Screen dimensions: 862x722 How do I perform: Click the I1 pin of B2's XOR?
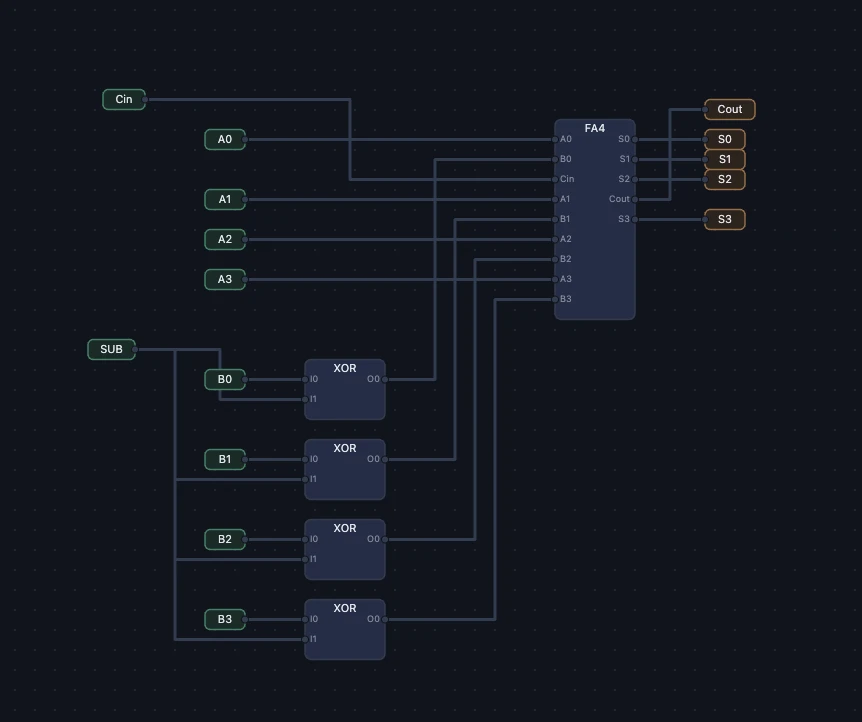(x=305, y=559)
